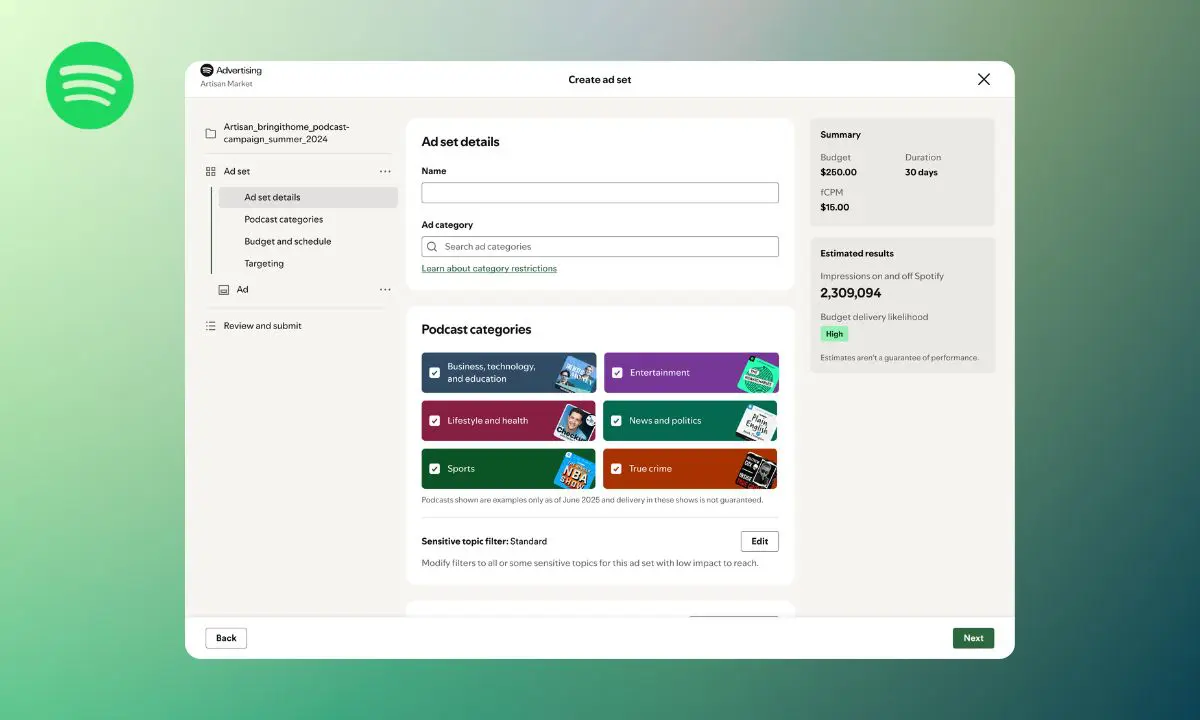Go to Budget and schedule in the sidebar
The width and height of the screenshot is (1200, 720).
point(288,242)
